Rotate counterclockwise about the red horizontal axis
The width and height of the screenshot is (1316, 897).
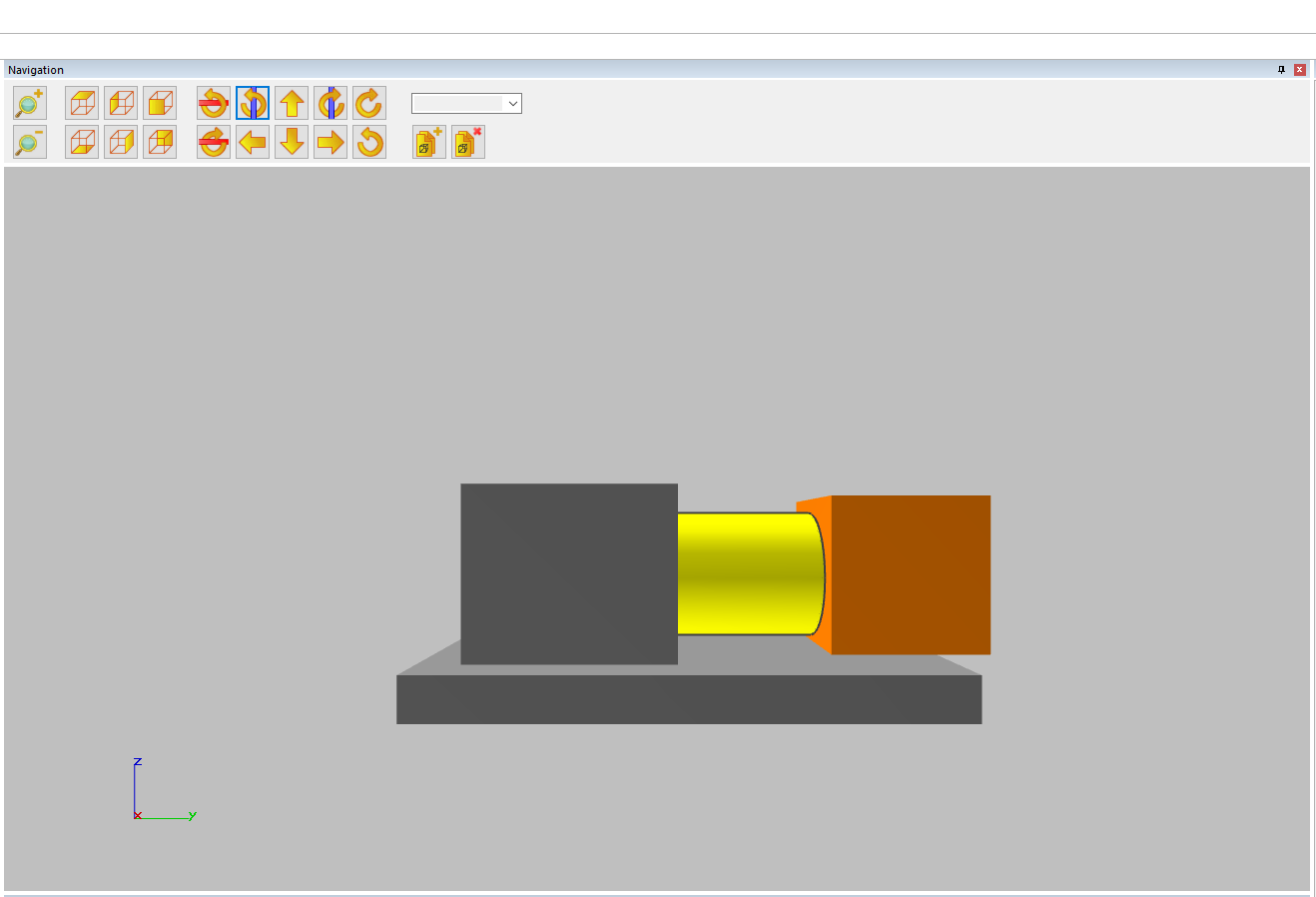214,103
